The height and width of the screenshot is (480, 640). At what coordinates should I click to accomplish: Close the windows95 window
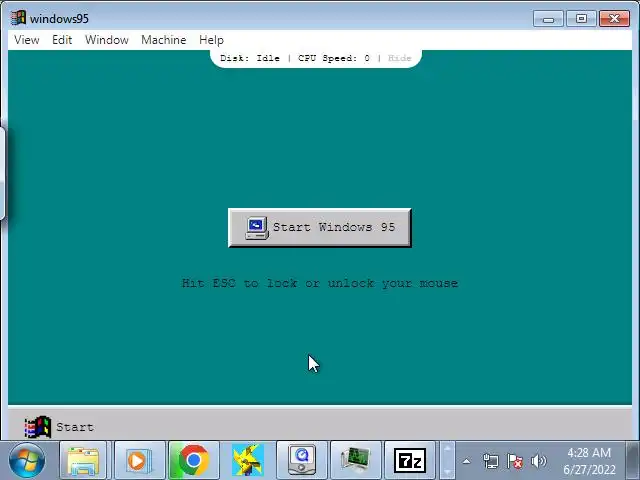click(x=614, y=18)
